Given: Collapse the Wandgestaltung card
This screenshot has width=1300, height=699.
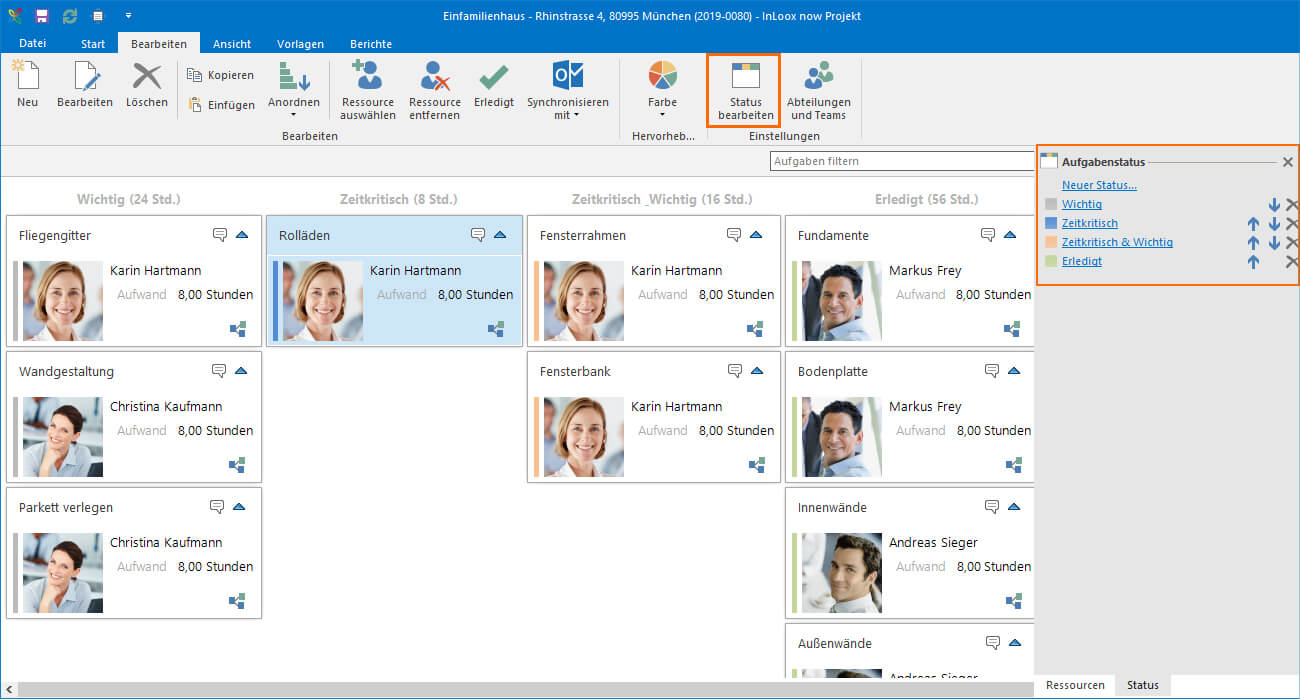Looking at the screenshot, I should (241, 371).
